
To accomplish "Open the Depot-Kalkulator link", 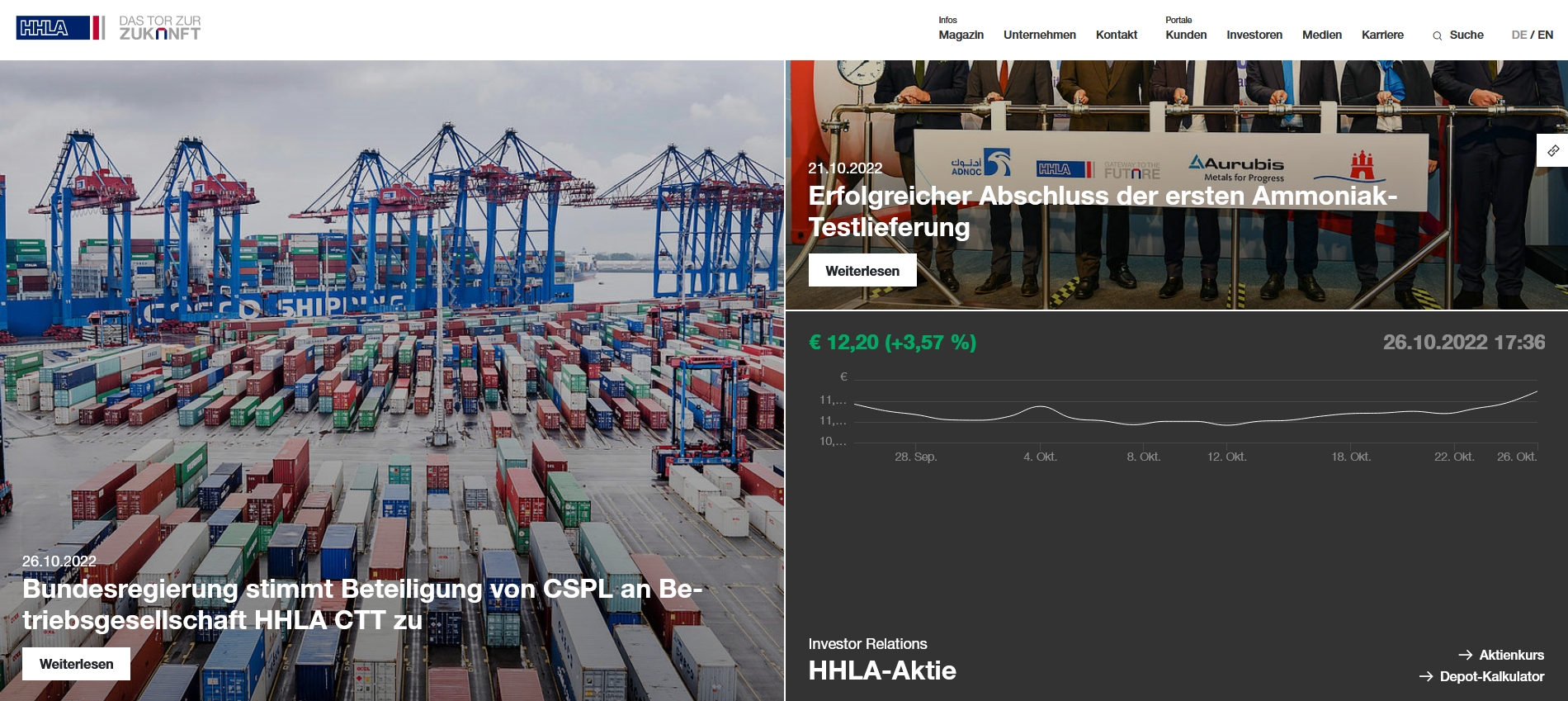I will (1492, 676).
